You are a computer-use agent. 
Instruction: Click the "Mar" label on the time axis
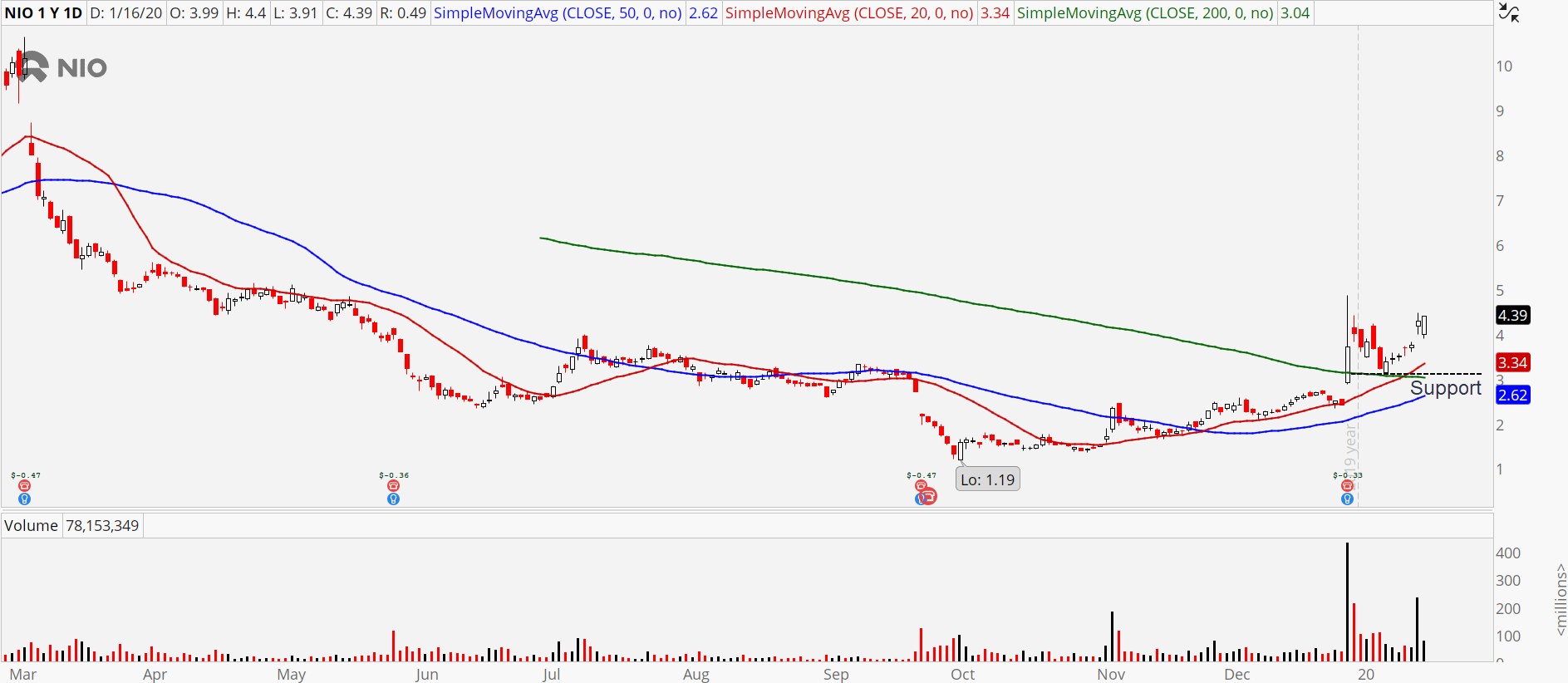[x=23, y=674]
